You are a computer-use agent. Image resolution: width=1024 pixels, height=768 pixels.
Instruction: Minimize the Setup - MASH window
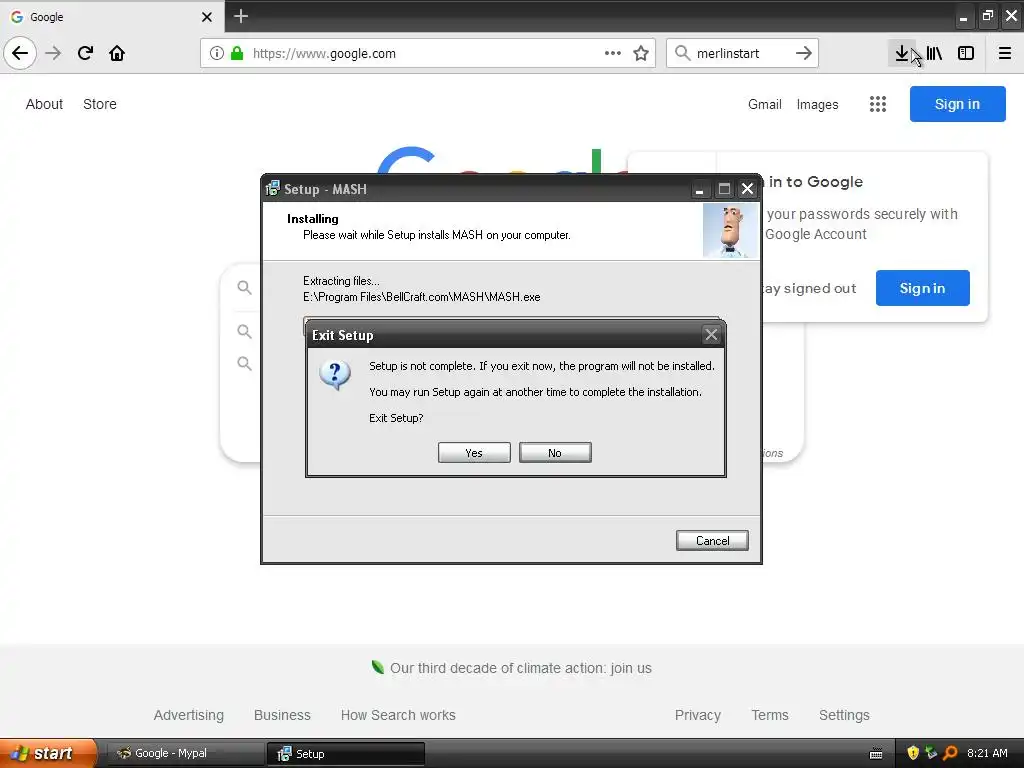[x=699, y=189]
